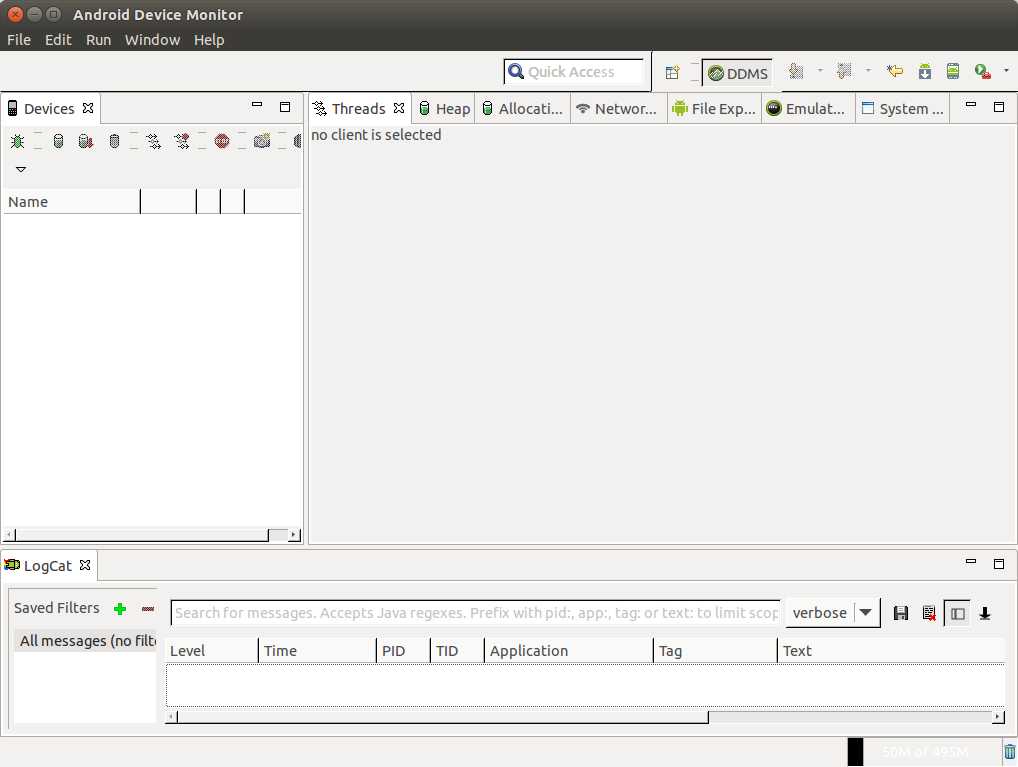Select the Threads tab
Screen dimensions: 1018x767
click(x=358, y=108)
